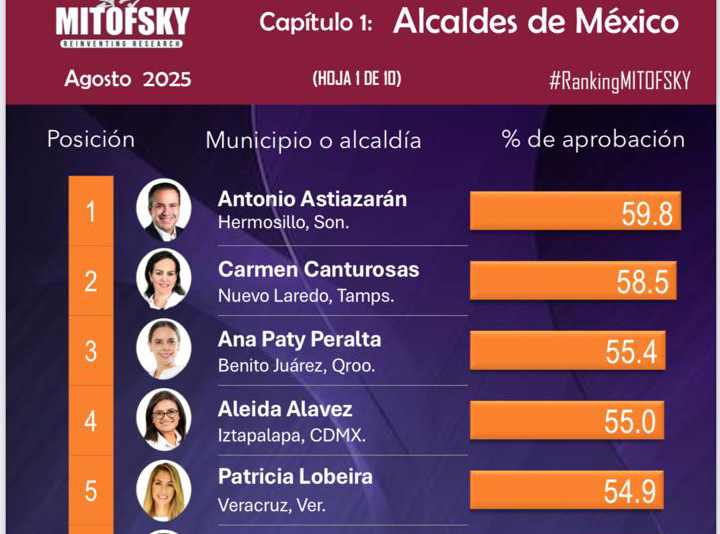Click position number 1 box
This screenshot has width=720, height=534.
[91, 211]
